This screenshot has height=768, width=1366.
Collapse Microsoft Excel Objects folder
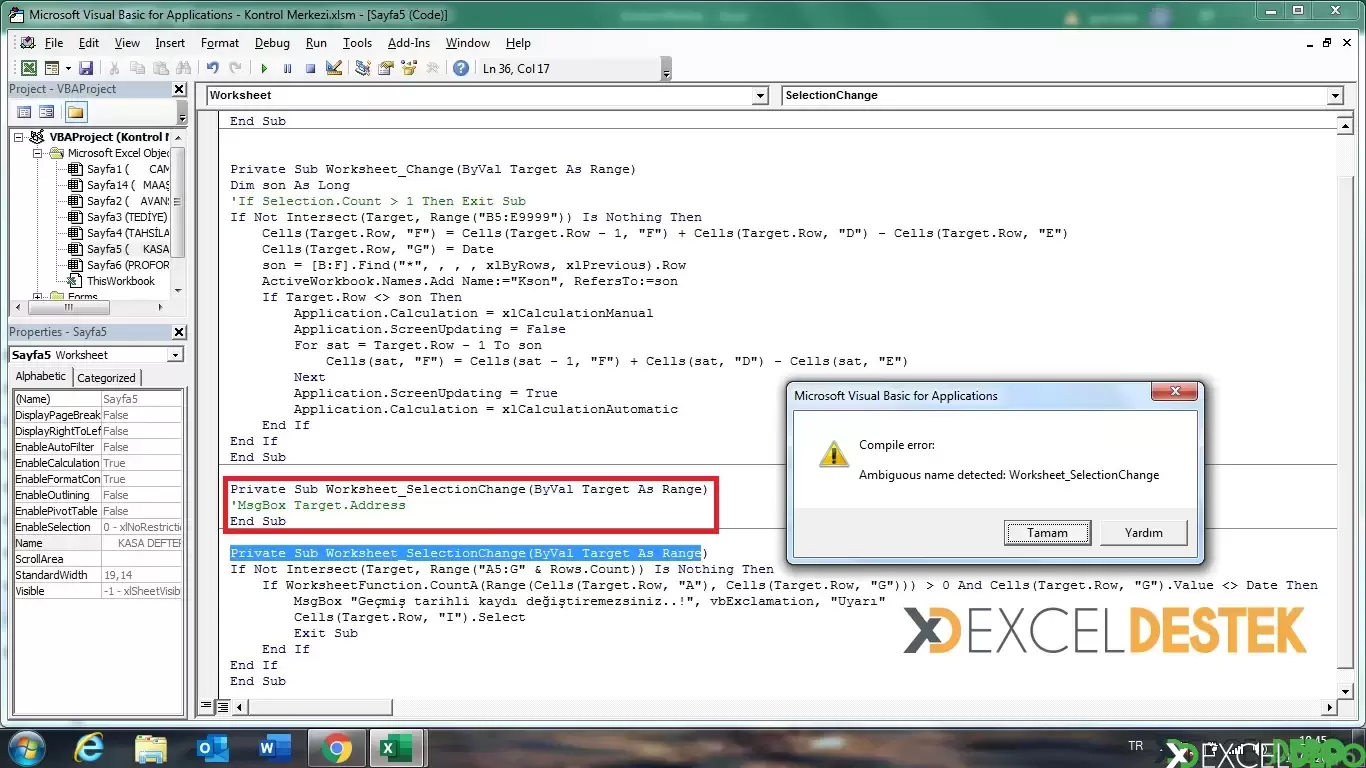(38, 153)
